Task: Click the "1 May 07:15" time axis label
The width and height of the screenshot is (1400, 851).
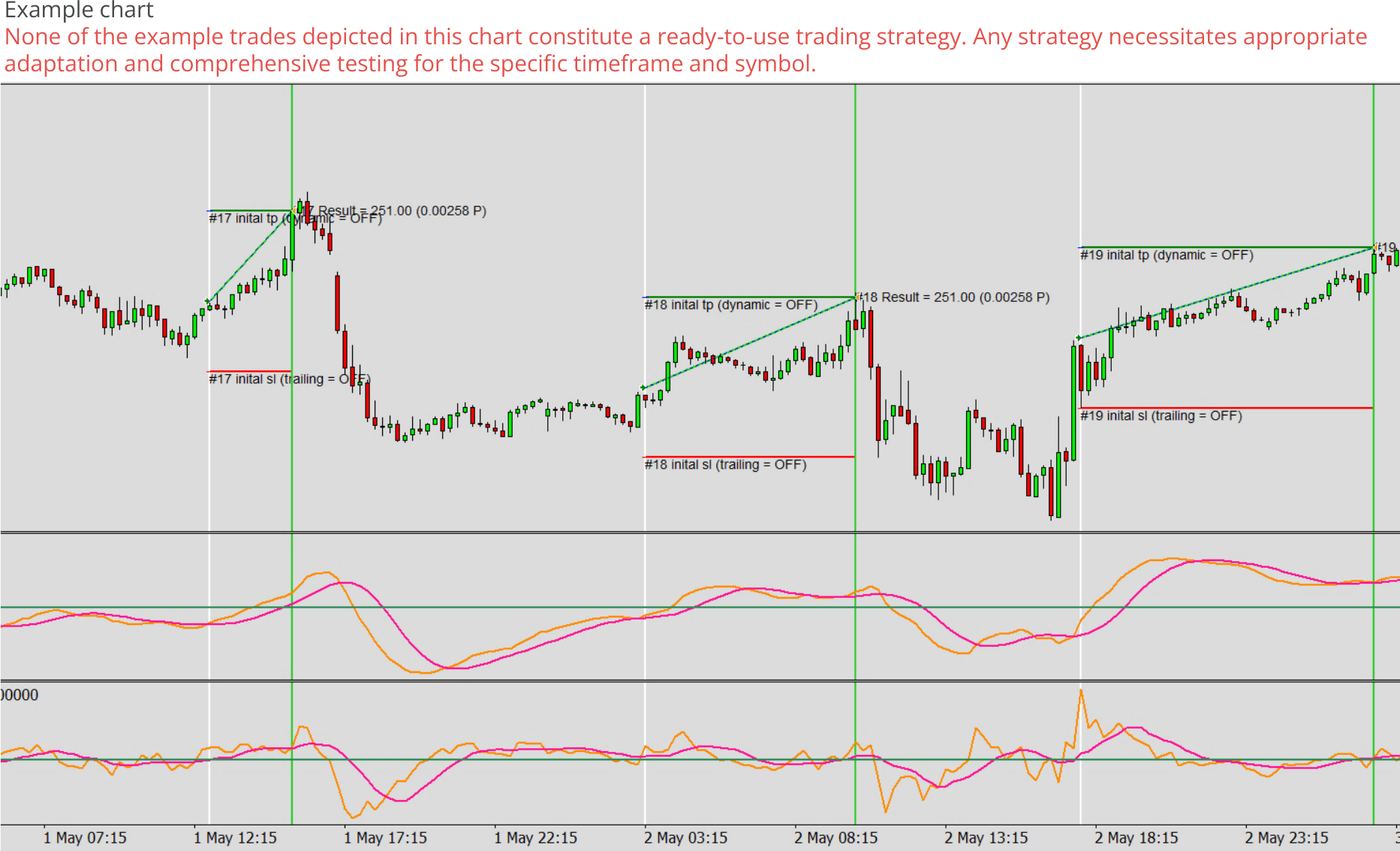Action: click(x=85, y=837)
